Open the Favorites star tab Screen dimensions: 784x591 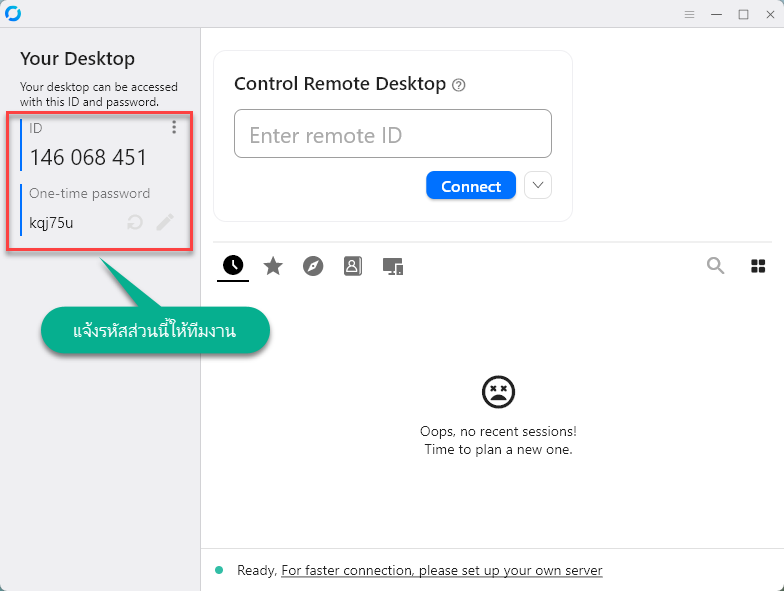[x=273, y=266]
